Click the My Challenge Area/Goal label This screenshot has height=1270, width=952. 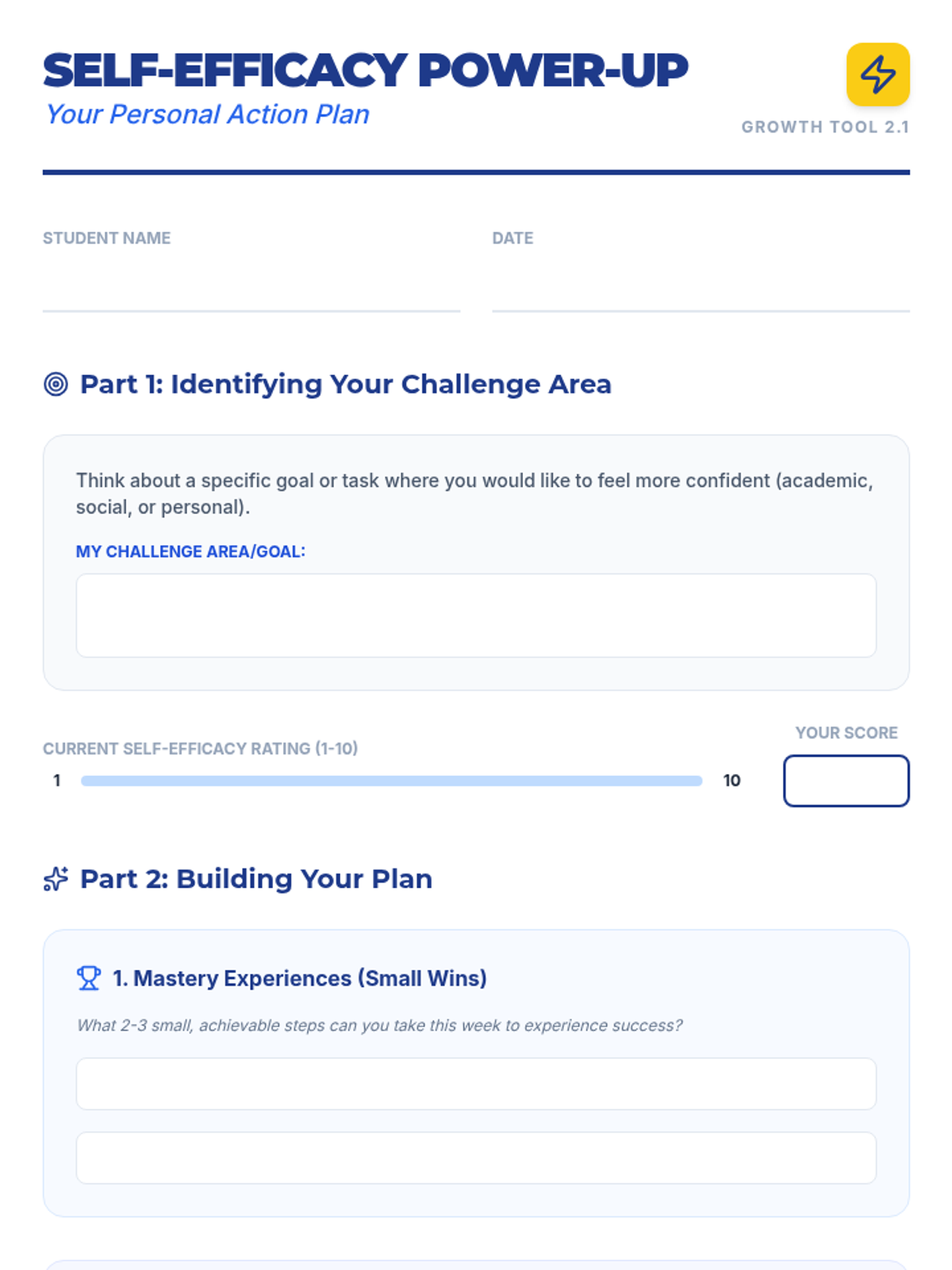pos(190,552)
